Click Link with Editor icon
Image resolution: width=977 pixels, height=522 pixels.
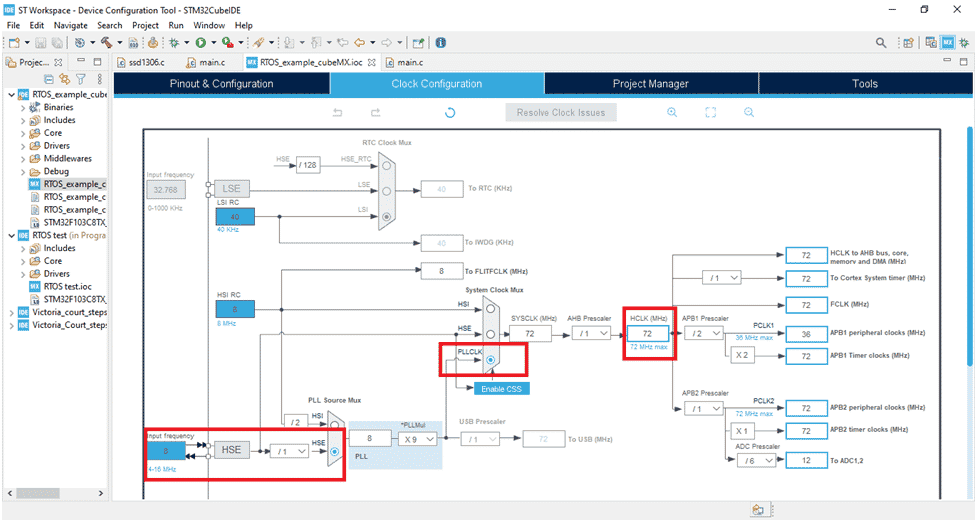[x=65, y=79]
